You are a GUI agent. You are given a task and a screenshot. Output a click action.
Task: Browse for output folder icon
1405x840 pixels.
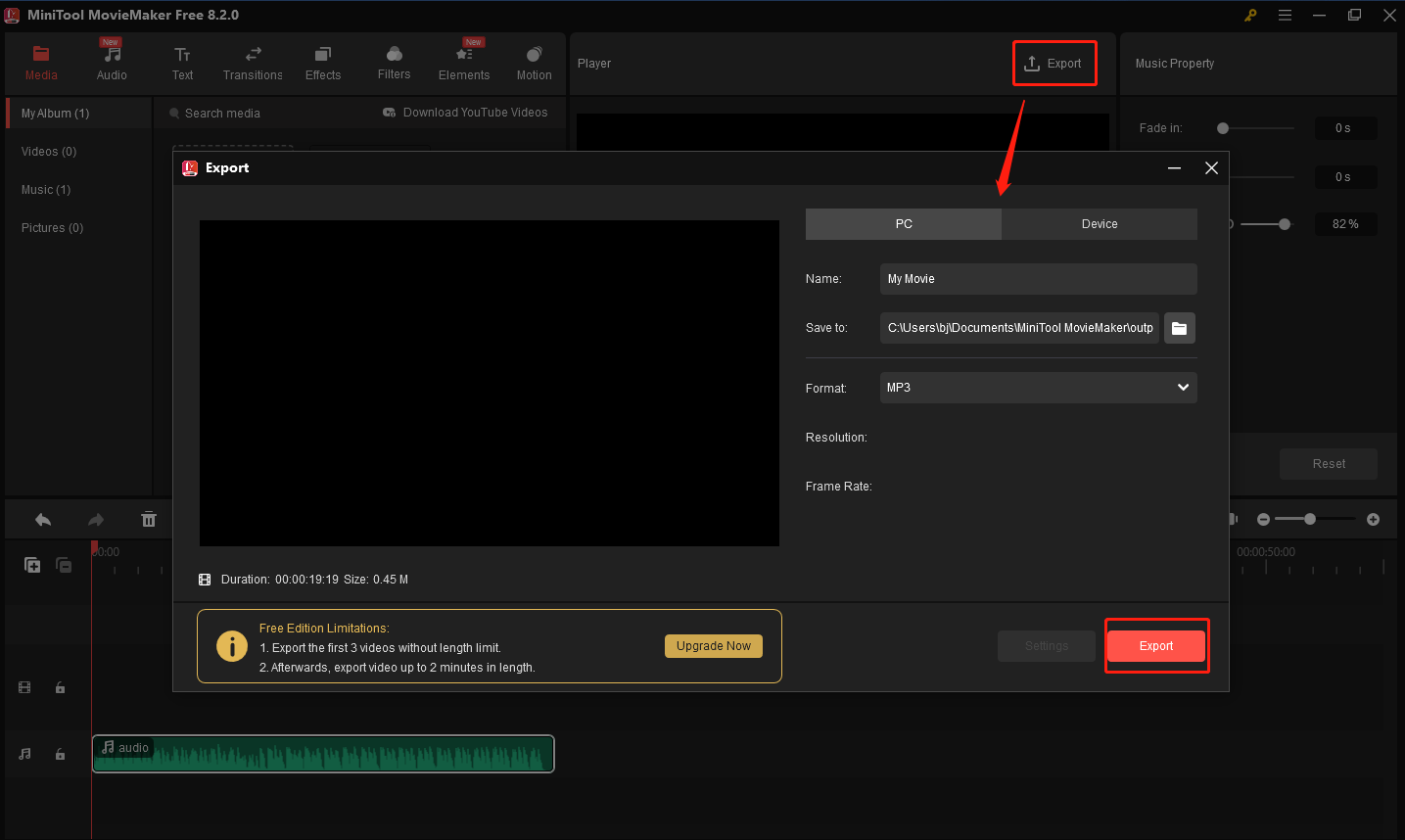(x=1180, y=328)
